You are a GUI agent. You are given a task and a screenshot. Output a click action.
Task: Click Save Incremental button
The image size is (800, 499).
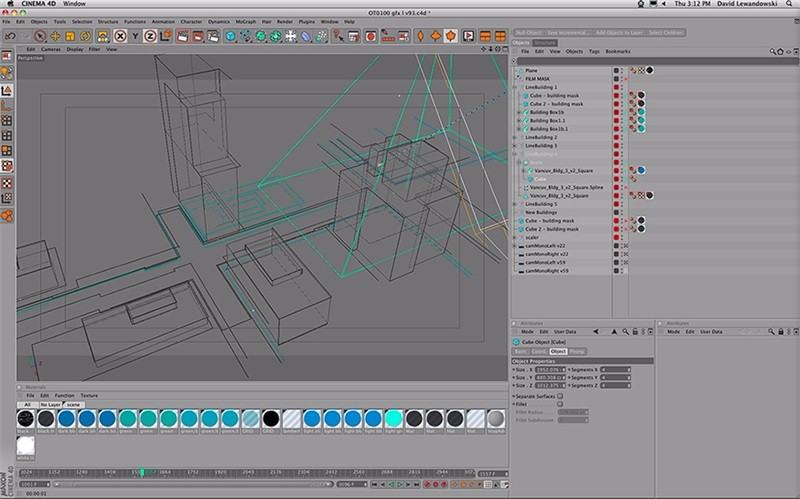tap(569, 33)
